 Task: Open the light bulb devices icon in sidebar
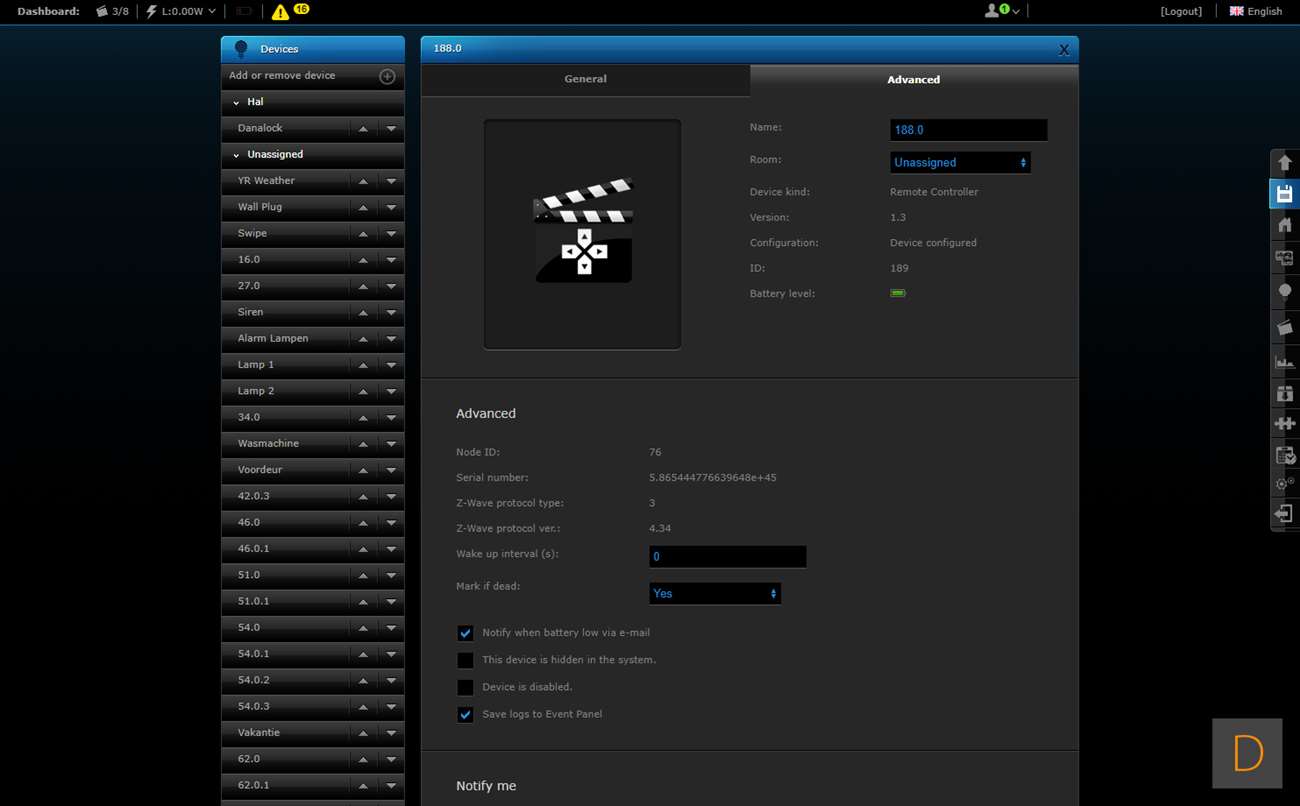pos(1285,291)
